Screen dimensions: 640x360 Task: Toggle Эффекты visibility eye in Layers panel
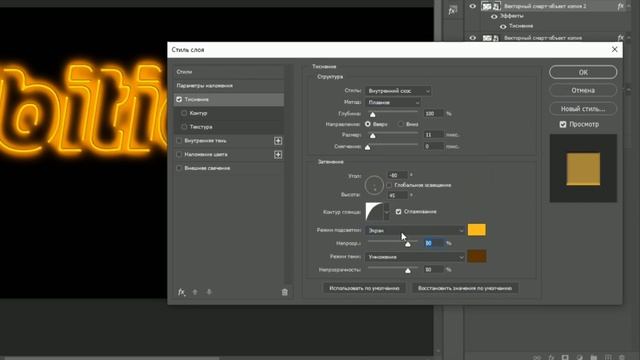point(494,16)
